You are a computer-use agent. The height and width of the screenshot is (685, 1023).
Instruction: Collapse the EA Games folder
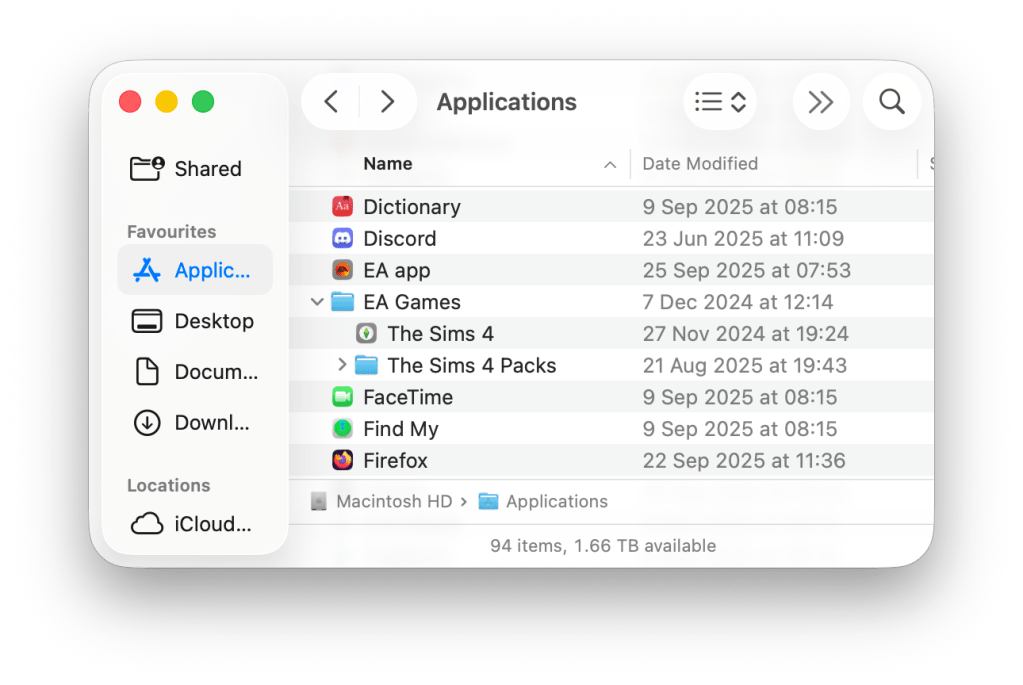[317, 302]
